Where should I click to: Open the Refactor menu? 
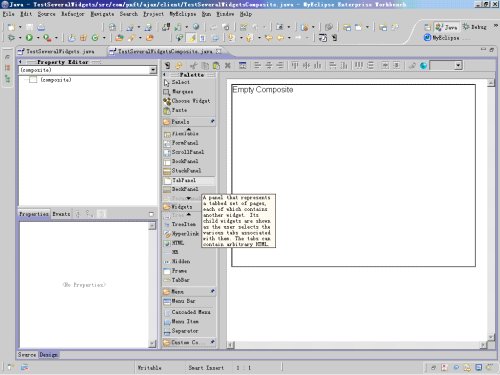click(x=73, y=14)
